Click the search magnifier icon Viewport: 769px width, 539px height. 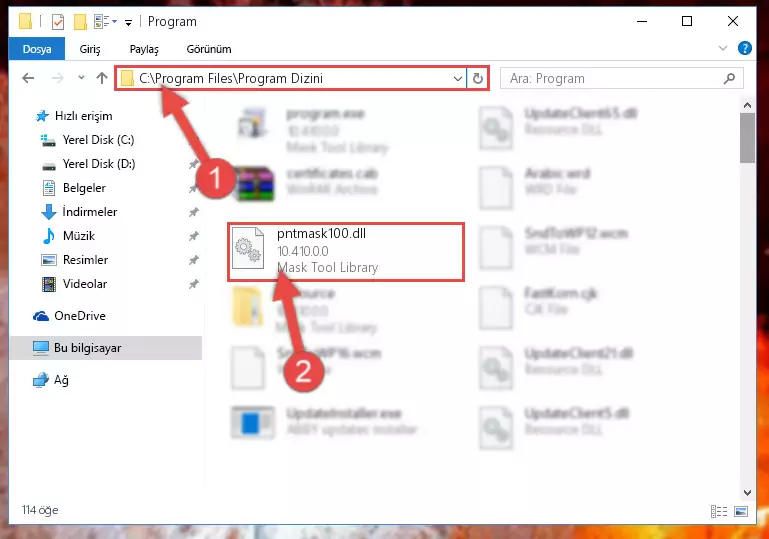click(x=729, y=78)
